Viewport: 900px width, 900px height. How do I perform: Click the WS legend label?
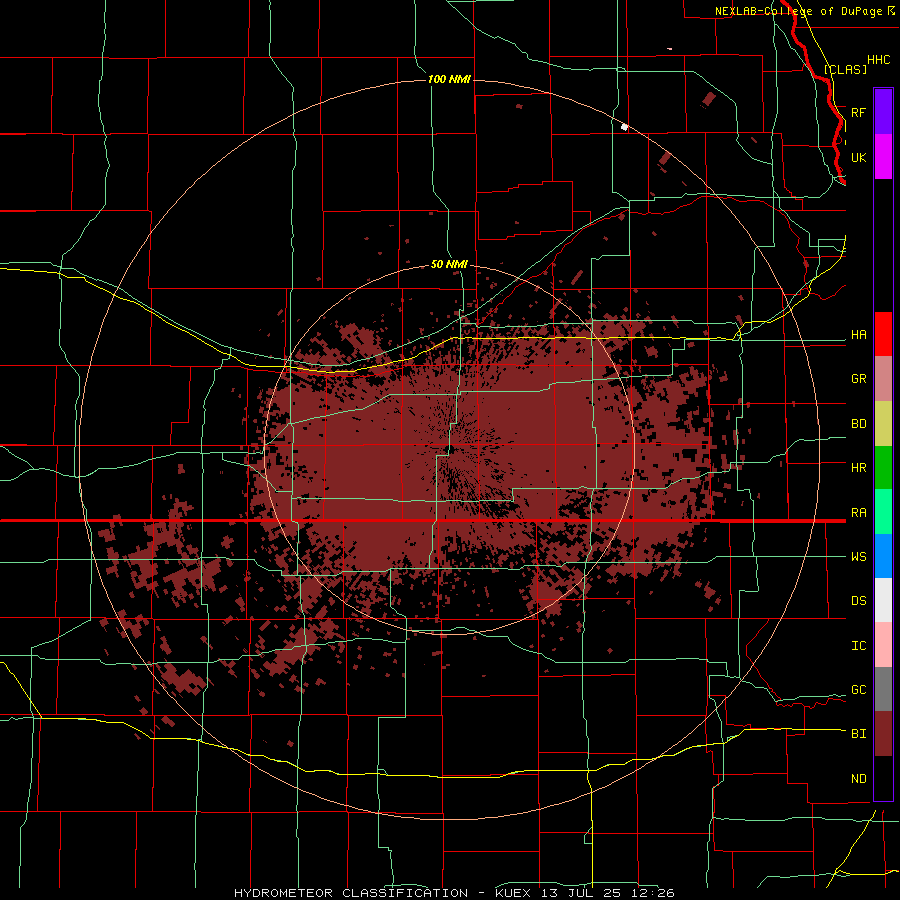point(858,557)
